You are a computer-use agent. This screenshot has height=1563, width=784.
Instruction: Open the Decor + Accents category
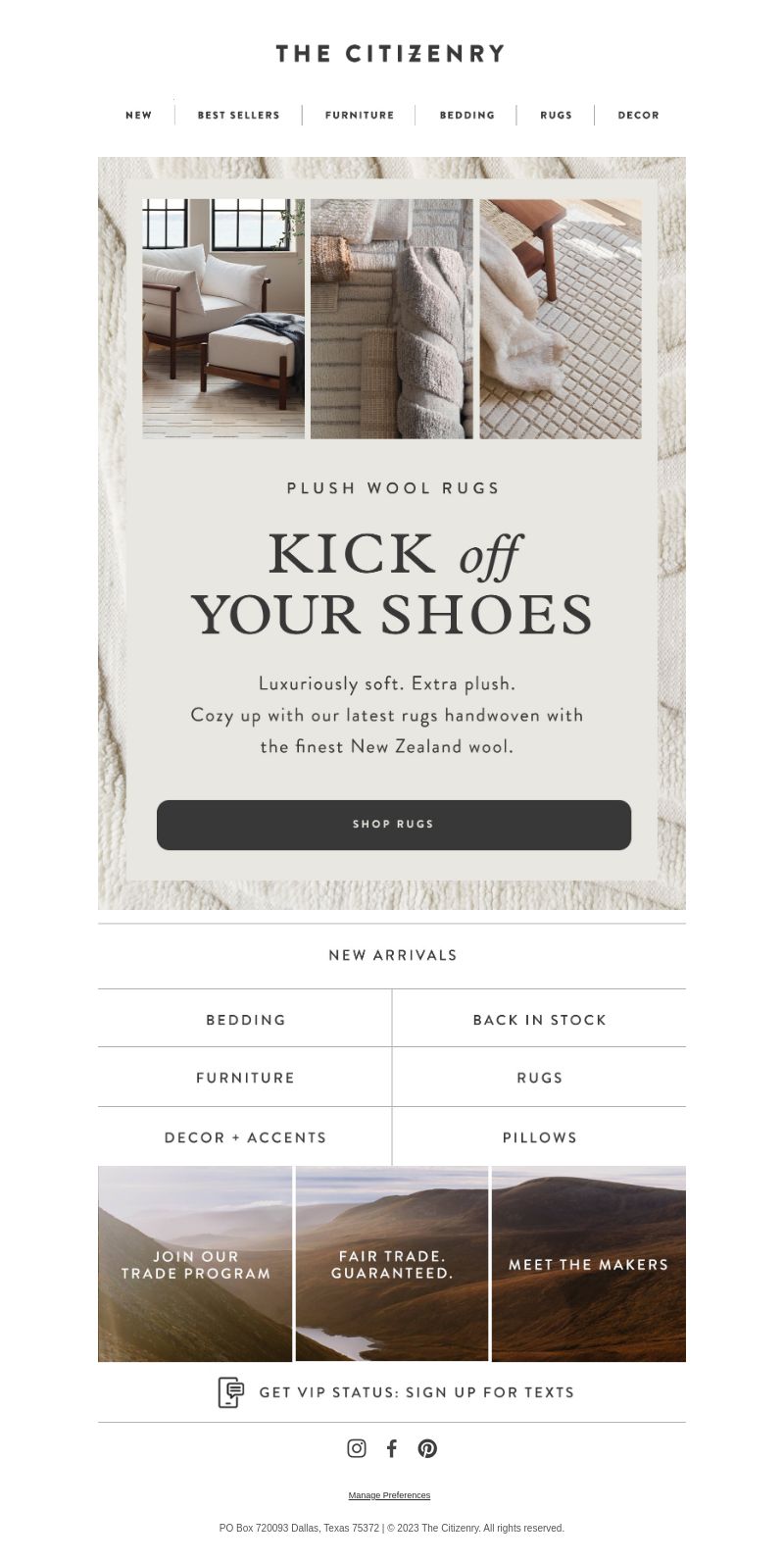pyautogui.click(x=245, y=1137)
